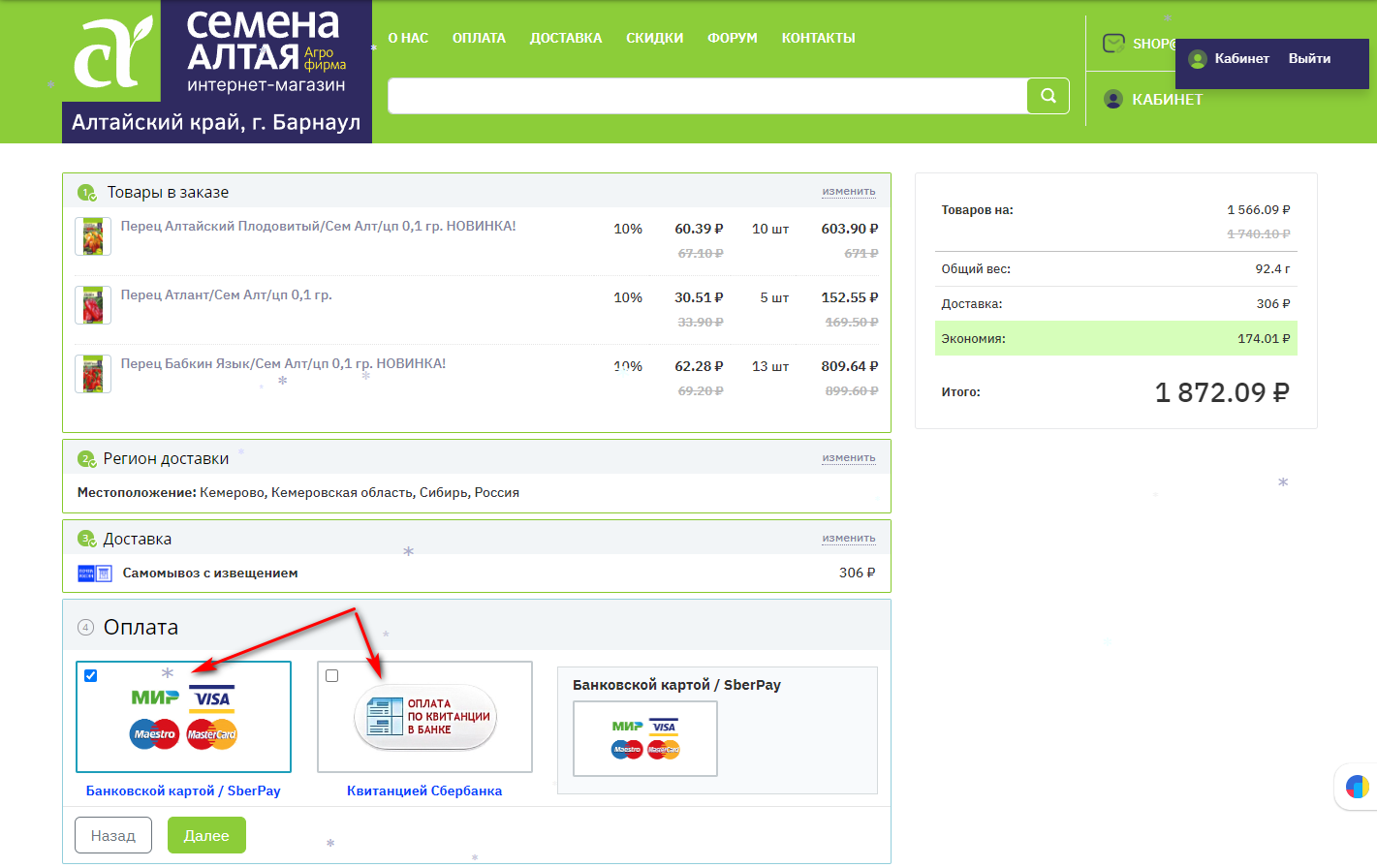The image size is (1377, 868).
Task: Click the bank receipt payment logo
Action: 425,717
